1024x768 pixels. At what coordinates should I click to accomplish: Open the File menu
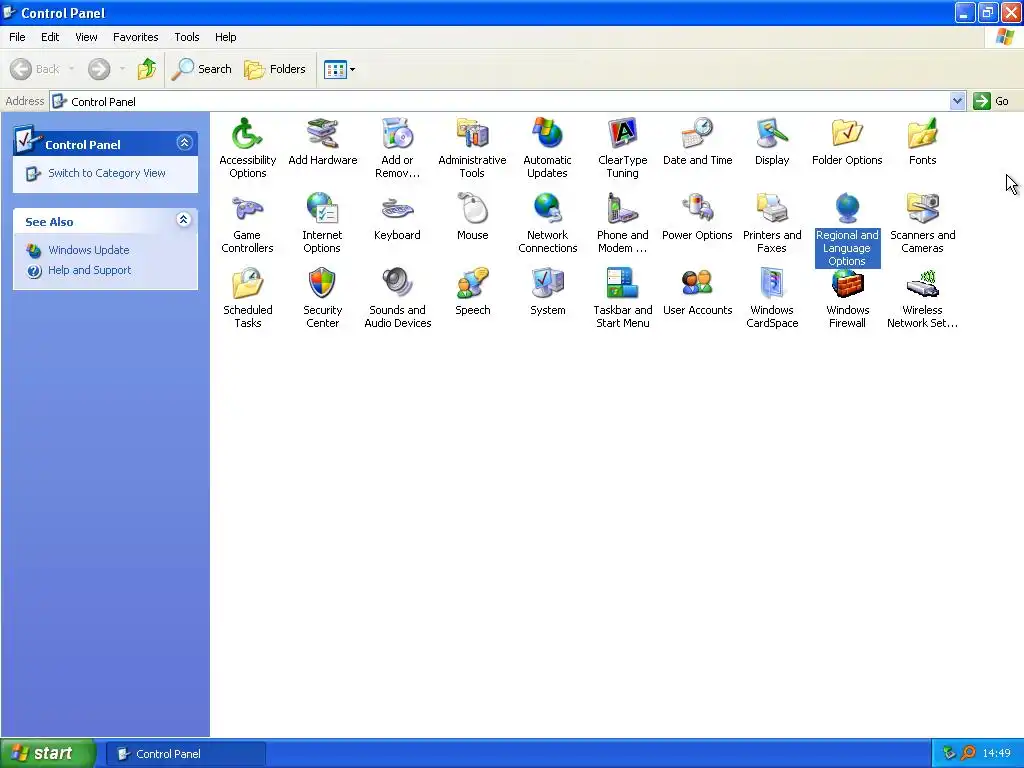[17, 37]
